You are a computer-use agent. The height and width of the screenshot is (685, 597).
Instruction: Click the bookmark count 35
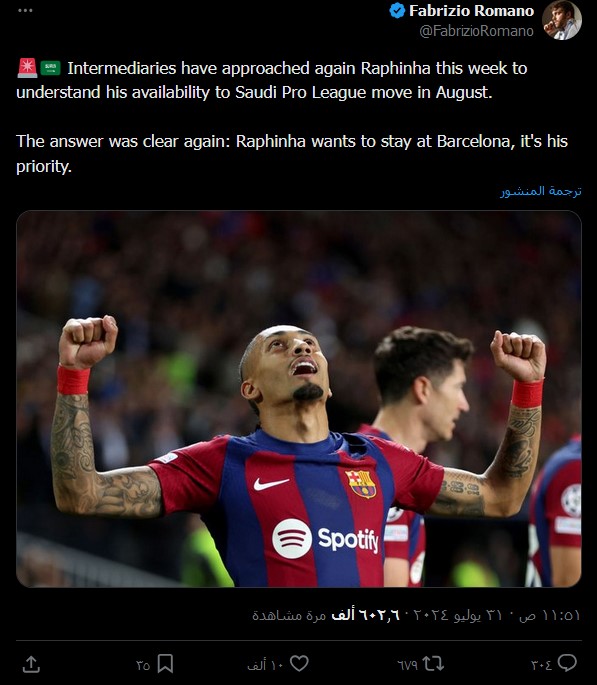[143, 665]
